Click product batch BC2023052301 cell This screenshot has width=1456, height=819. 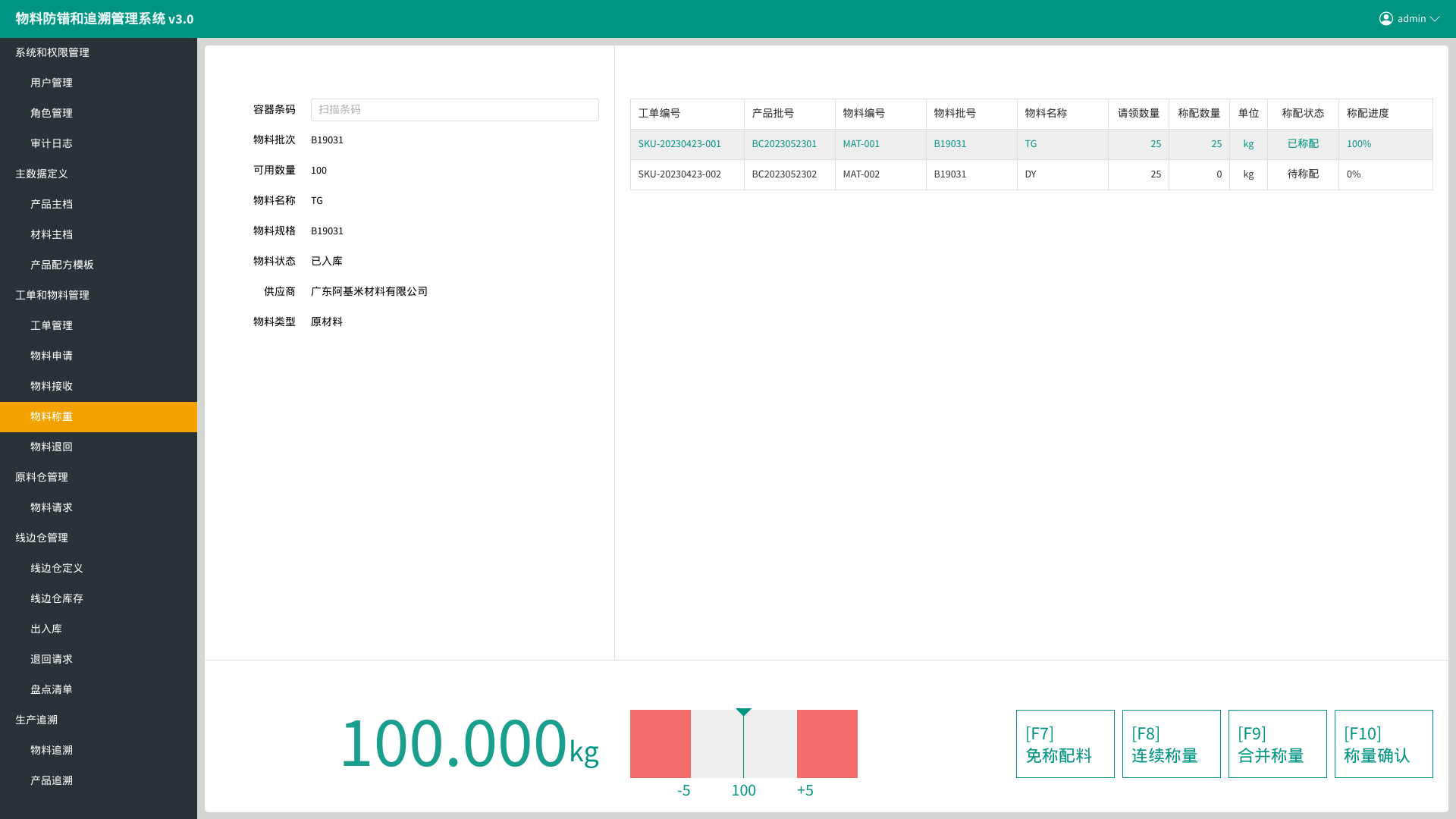coord(789,144)
